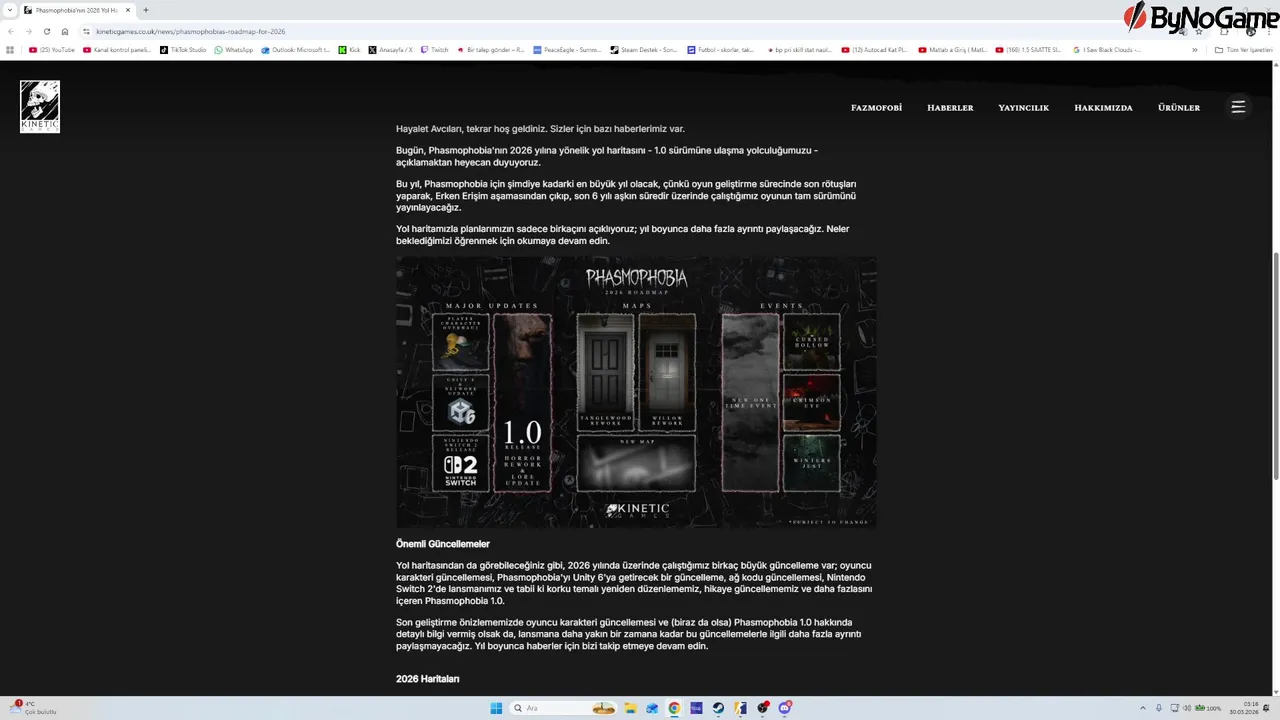Click the Nintendo Switch 2 release tile
Viewport: 1280px width, 720px height.
[461, 463]
